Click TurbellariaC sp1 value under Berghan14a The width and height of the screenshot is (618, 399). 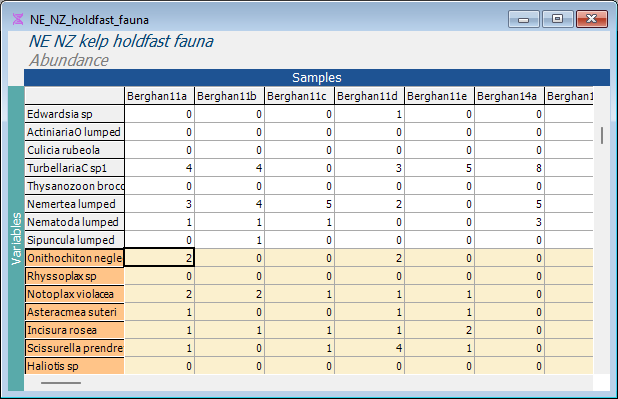click(x=509, y=168)
